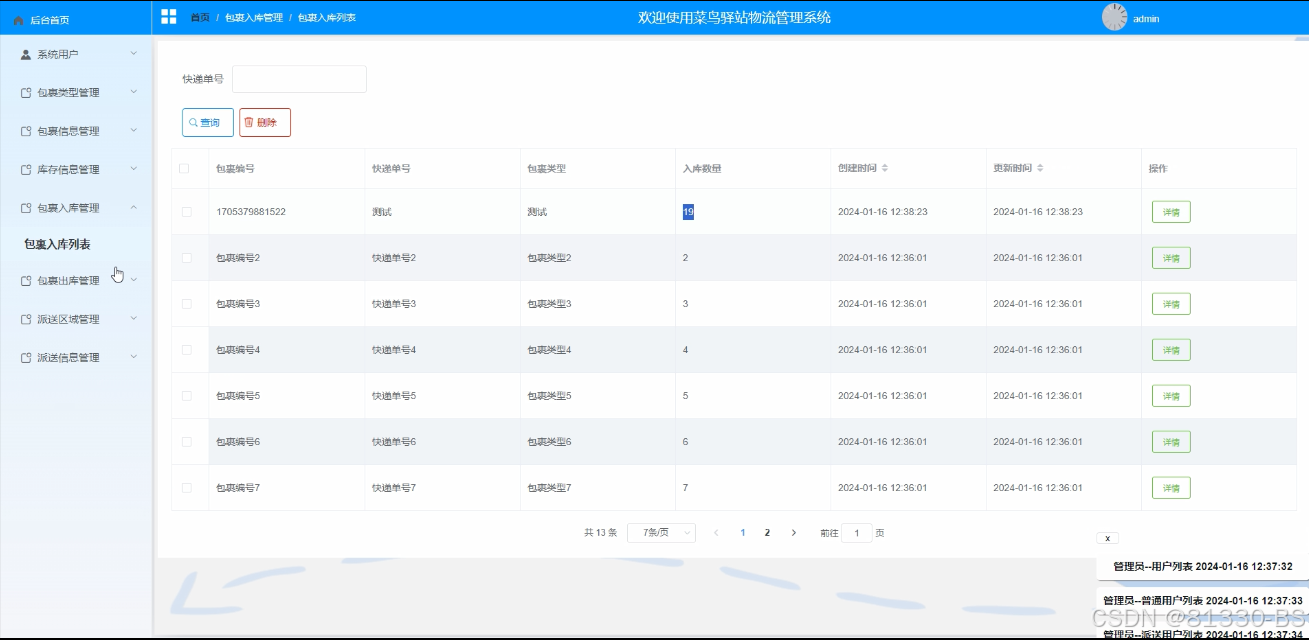Screen dimensions: 1309x640
Task: Focus the 快递单号 search input field
Action: click(x=299, y=79)
